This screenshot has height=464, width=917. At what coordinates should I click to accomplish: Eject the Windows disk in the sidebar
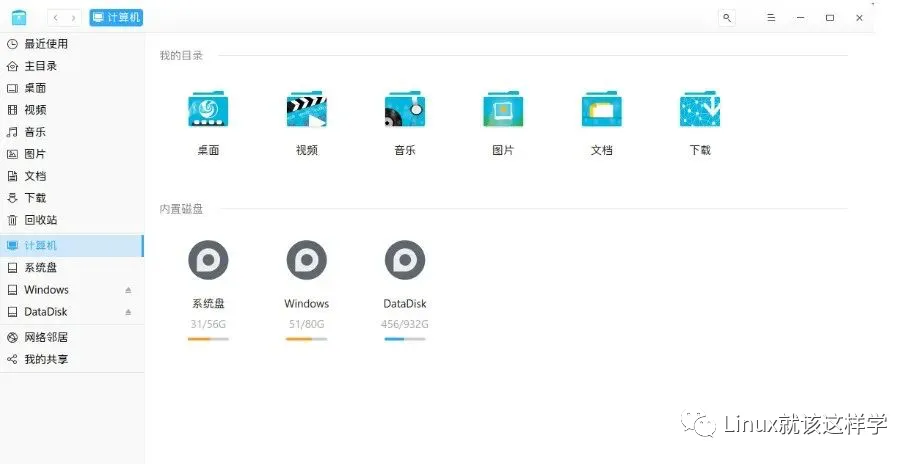click(x=128, y=290)
